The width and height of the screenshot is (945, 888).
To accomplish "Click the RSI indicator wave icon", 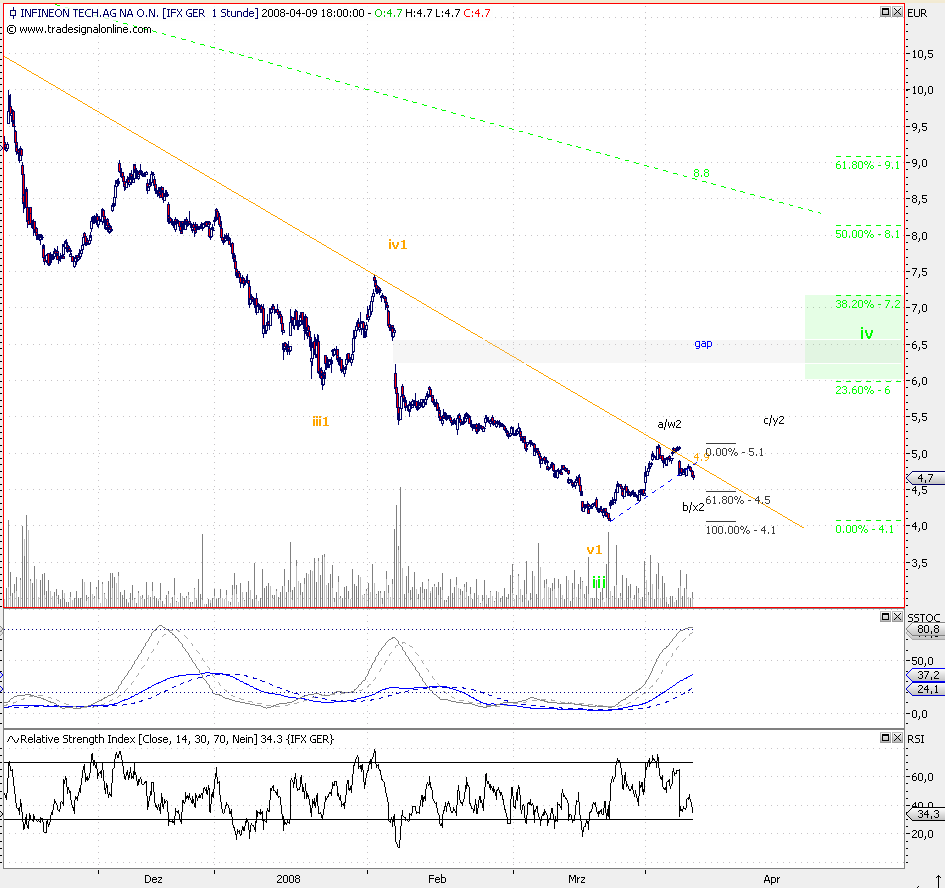I will point(12,738).
